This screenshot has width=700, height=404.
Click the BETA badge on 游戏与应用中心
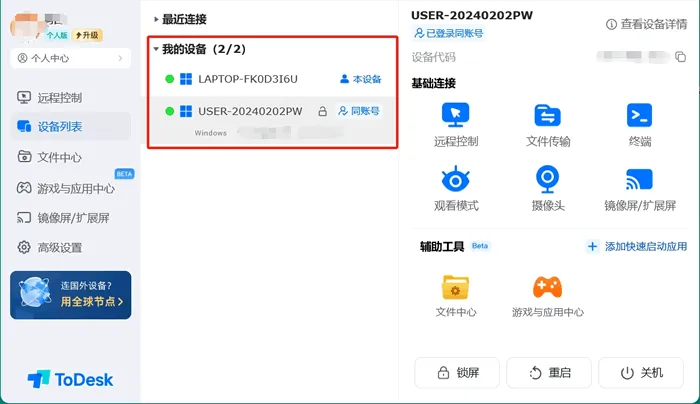coord(124,174)
